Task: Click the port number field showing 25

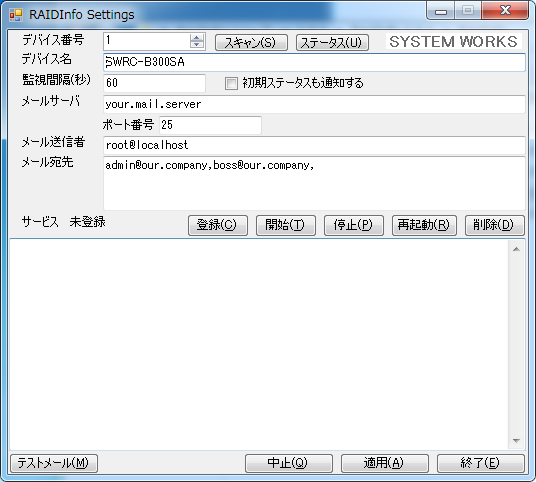Action: point(210,125)
